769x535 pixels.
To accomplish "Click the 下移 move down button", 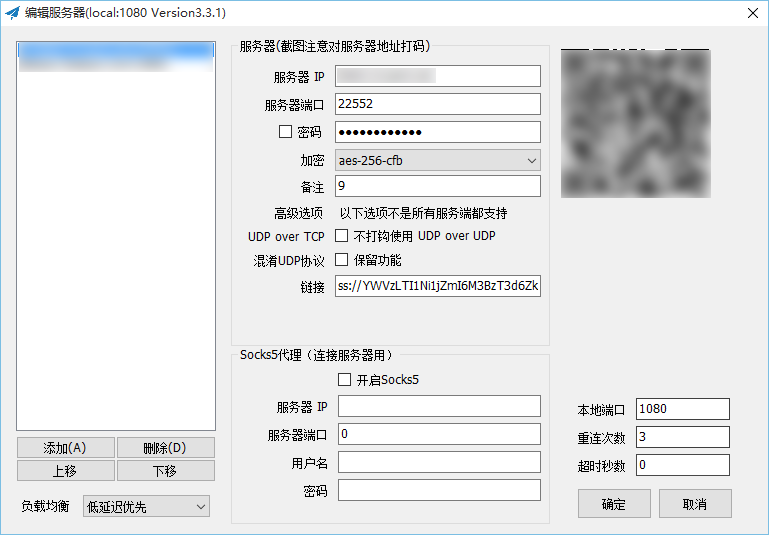I will click(165, 471).
